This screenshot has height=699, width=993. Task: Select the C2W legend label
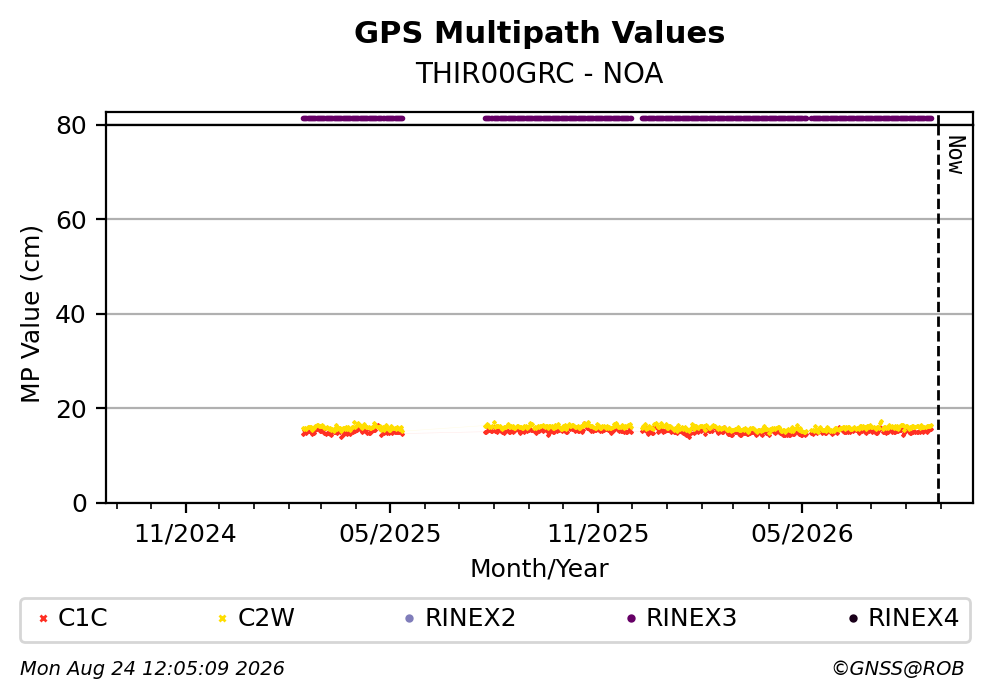266,618
